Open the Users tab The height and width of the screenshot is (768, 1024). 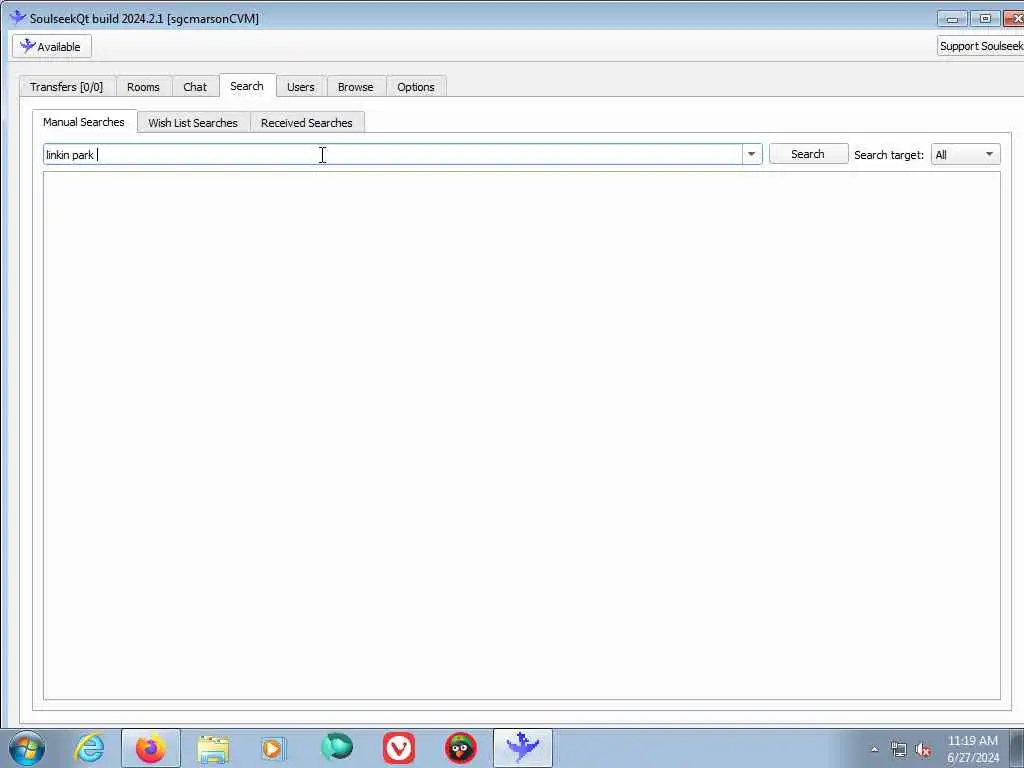301,87
